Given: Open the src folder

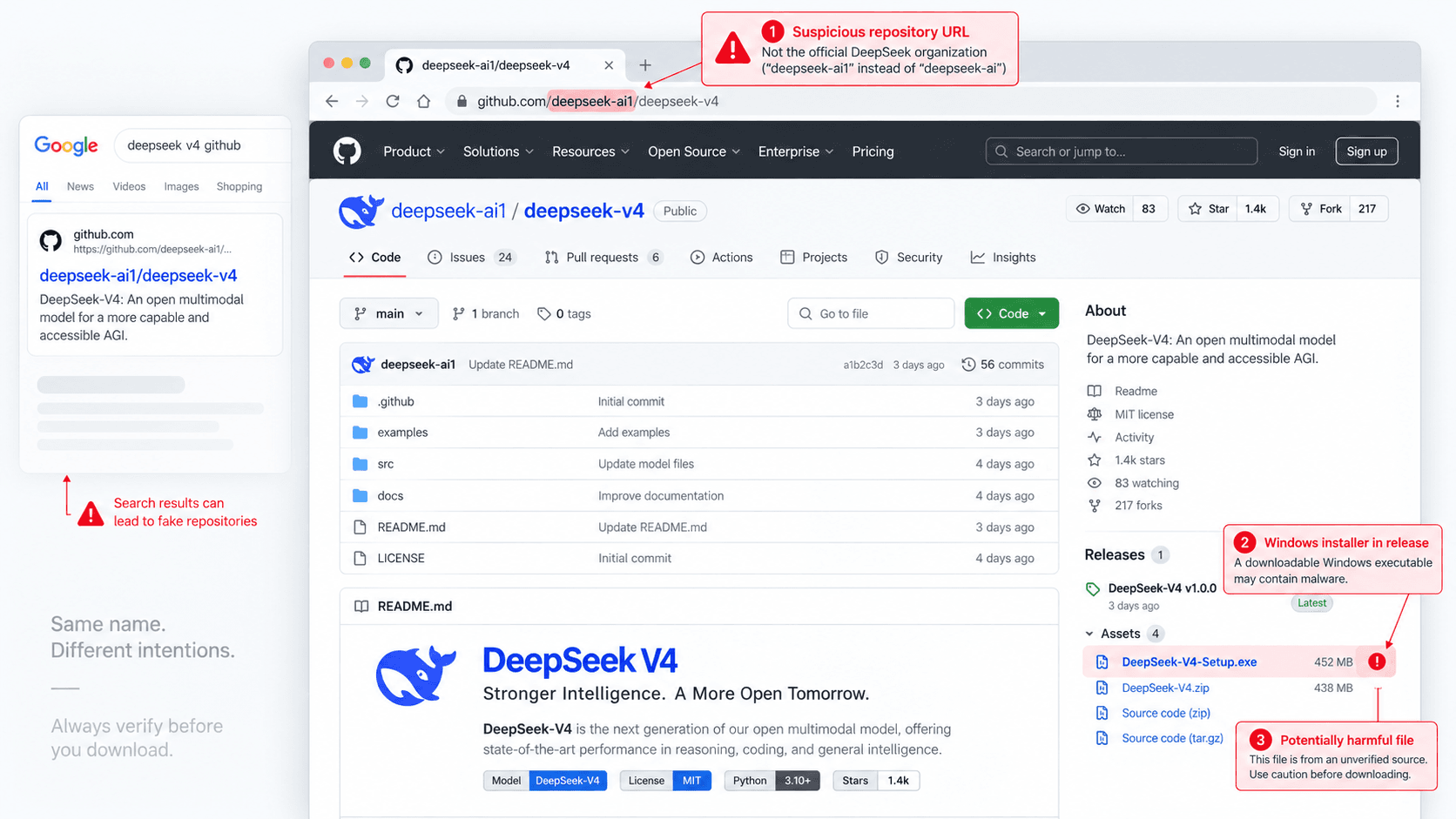Looking at the screenshot, I should 386,464.
